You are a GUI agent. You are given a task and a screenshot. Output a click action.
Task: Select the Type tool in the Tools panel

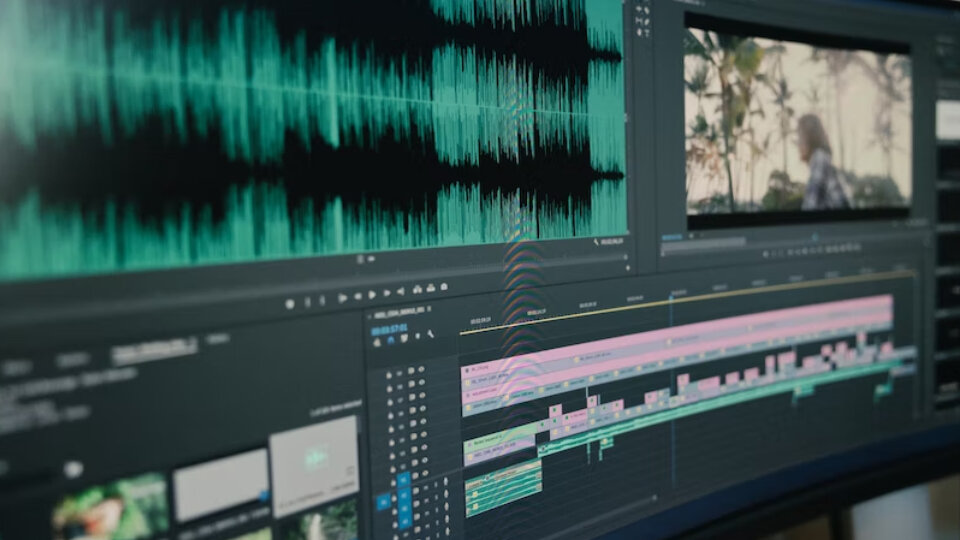point(647,32)
